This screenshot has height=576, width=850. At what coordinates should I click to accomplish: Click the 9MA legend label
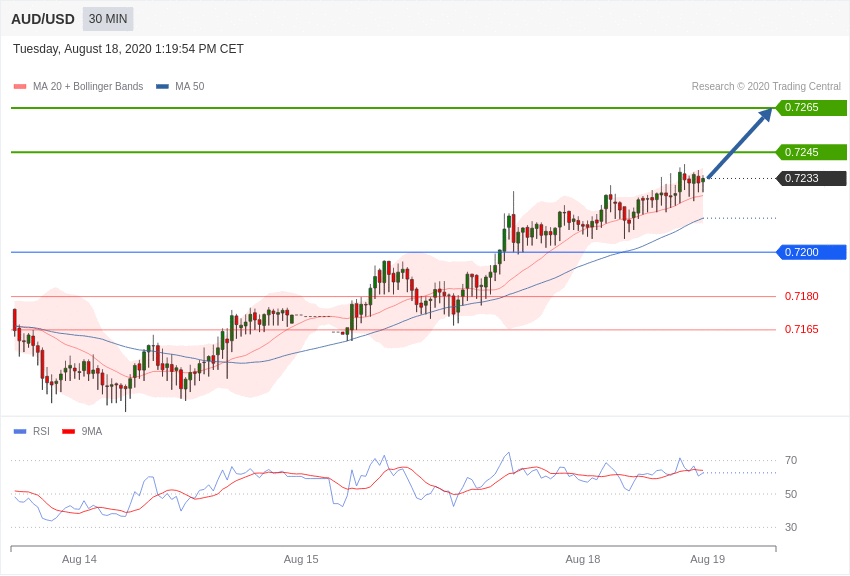(92, 431)
